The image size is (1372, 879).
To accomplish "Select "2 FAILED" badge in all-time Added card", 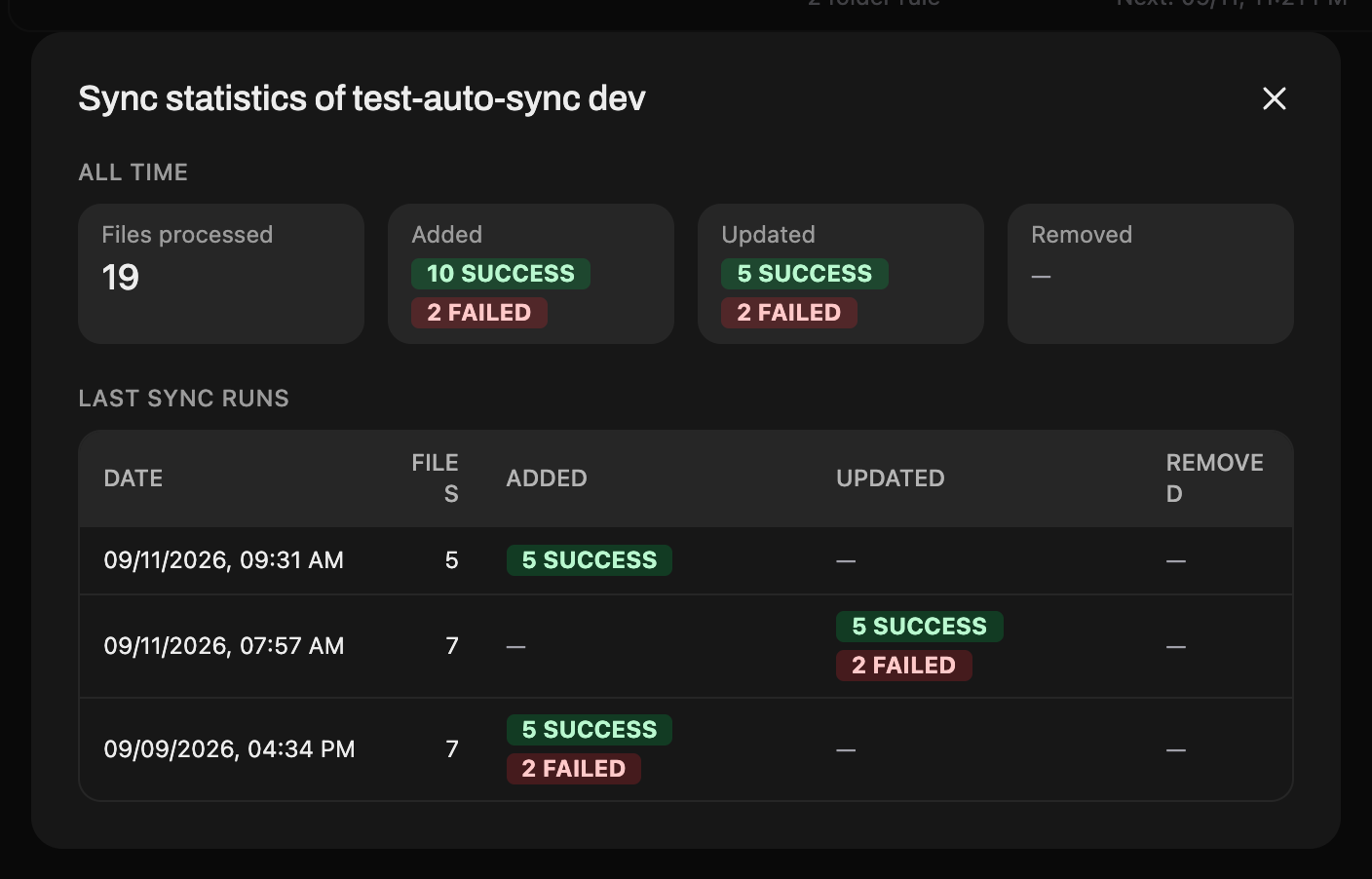I will pos(479,313).
